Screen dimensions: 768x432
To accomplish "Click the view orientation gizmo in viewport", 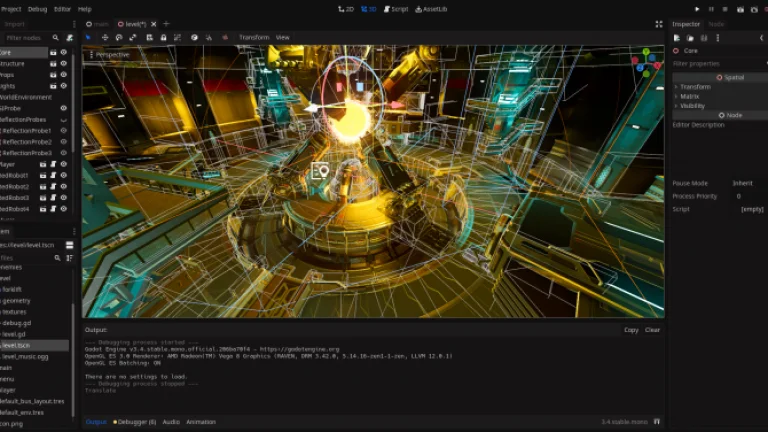I will pyautogui.click(x=647, y=63).
